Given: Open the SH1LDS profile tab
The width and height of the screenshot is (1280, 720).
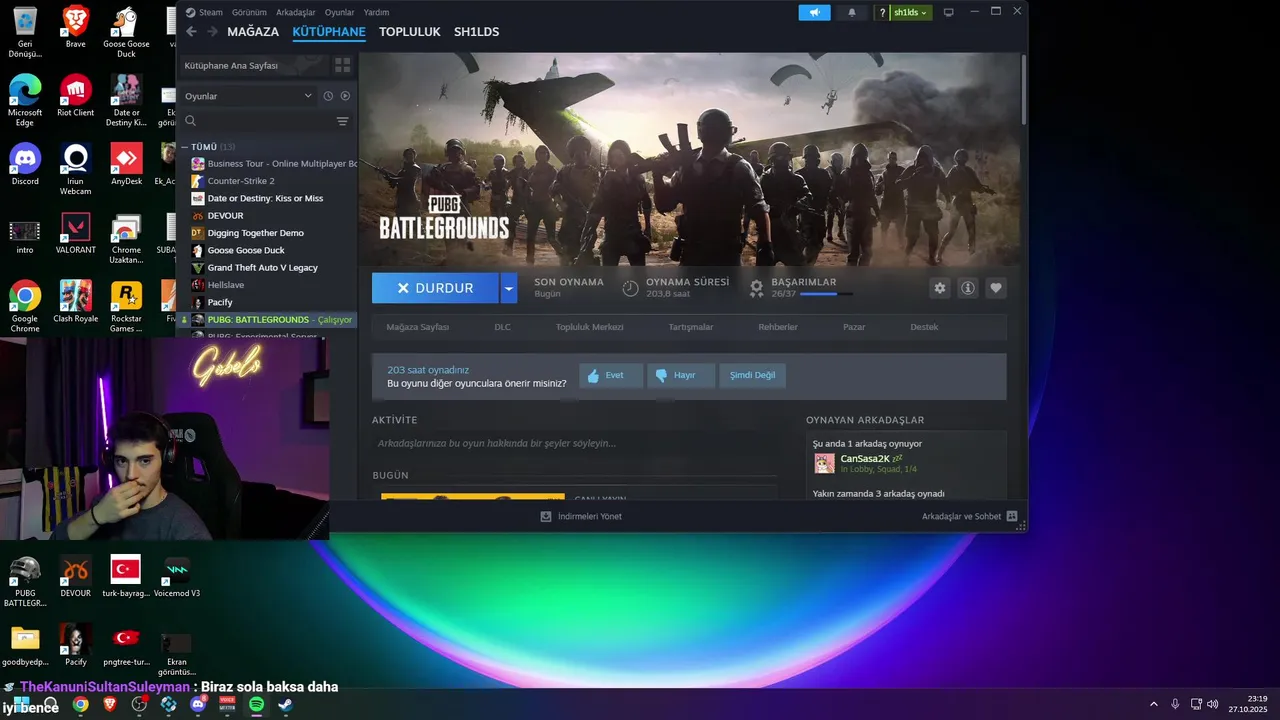Looking at the screenshot, I should pyautogui.click(x=476, y=32).
